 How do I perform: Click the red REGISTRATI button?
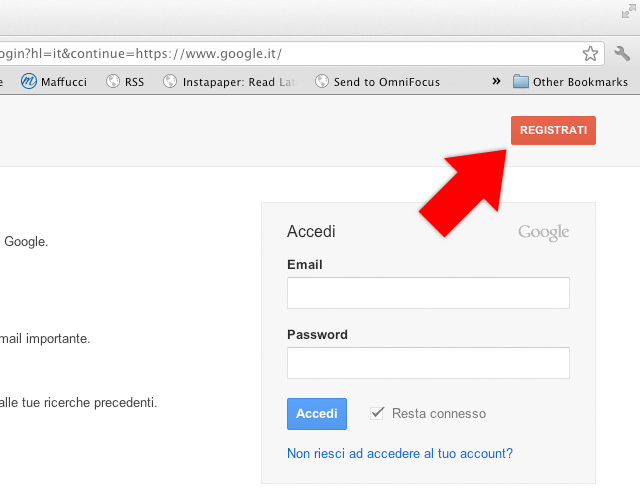[553, 131]
